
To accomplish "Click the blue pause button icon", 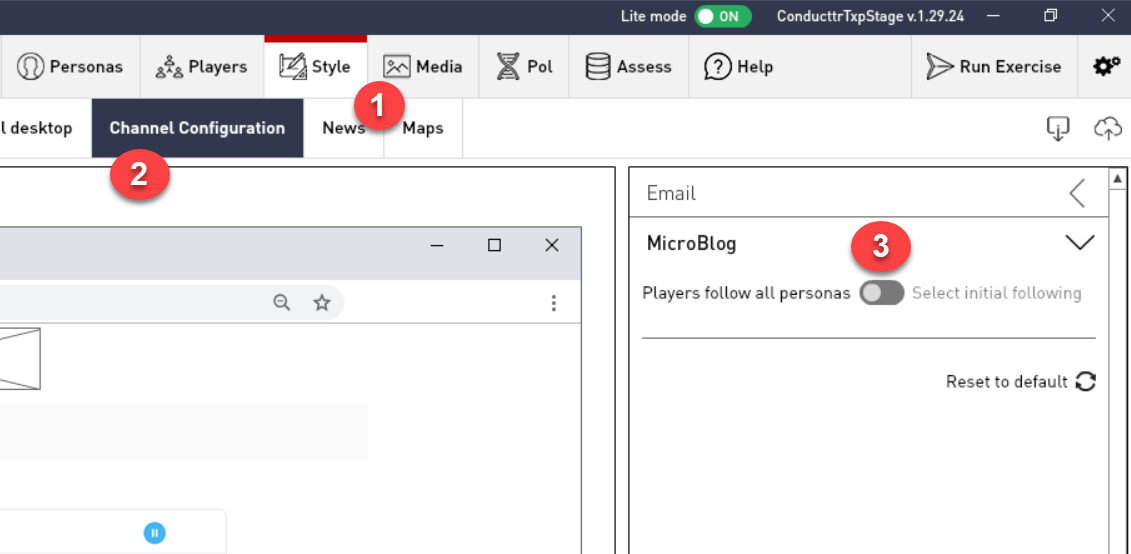I will click(x=154, y=533).
